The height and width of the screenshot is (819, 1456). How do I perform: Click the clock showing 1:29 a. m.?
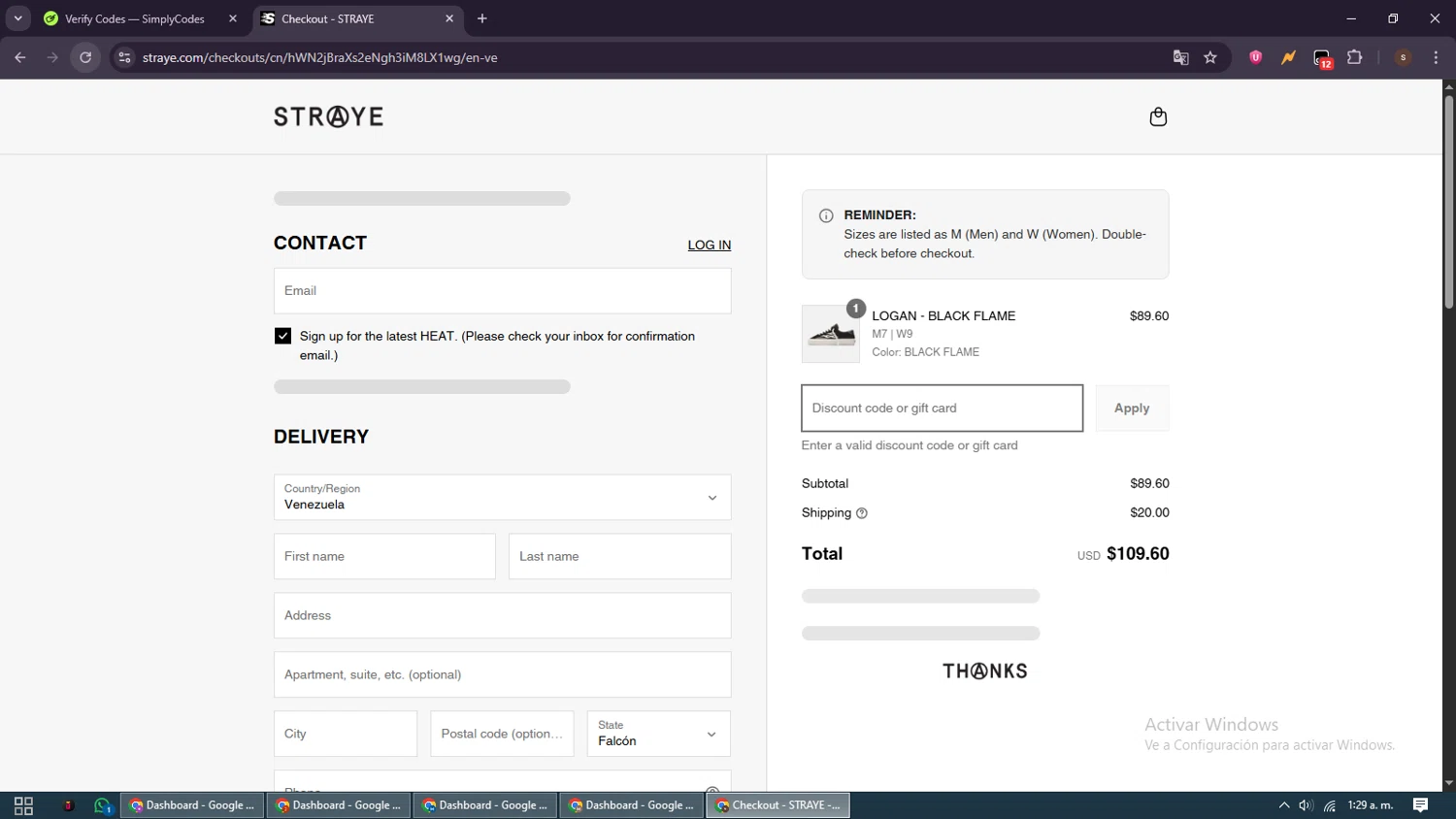1371,805
